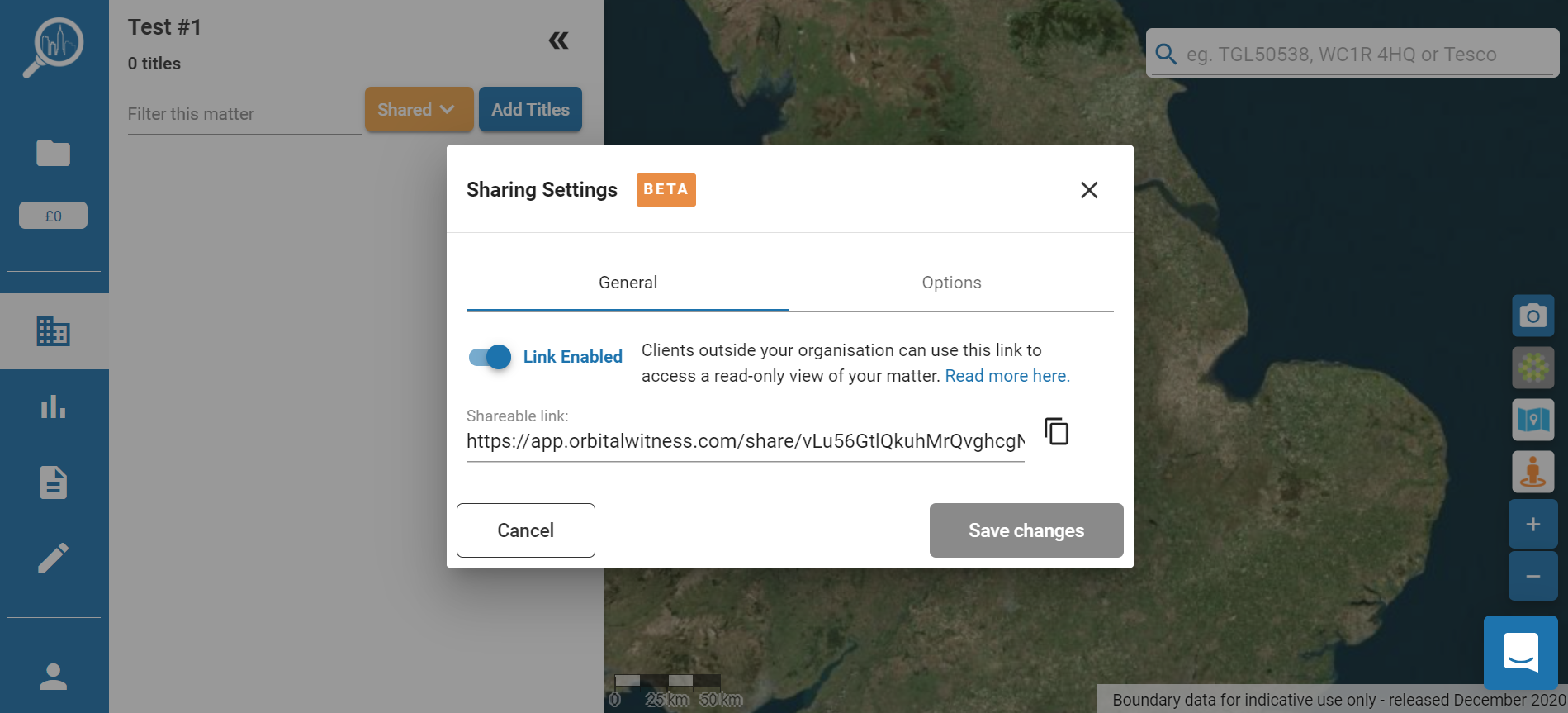Screen dimensions: 1568x713
Task: Select the pencil edit icon in sidebar
Action: pos(54,558)
